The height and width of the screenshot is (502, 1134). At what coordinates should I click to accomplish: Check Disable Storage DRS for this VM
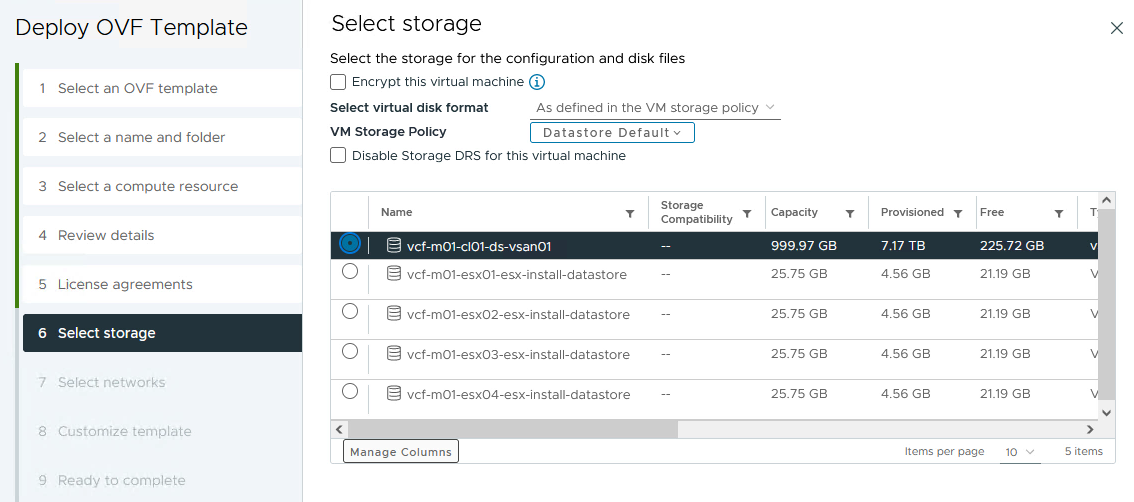point(338,156)
